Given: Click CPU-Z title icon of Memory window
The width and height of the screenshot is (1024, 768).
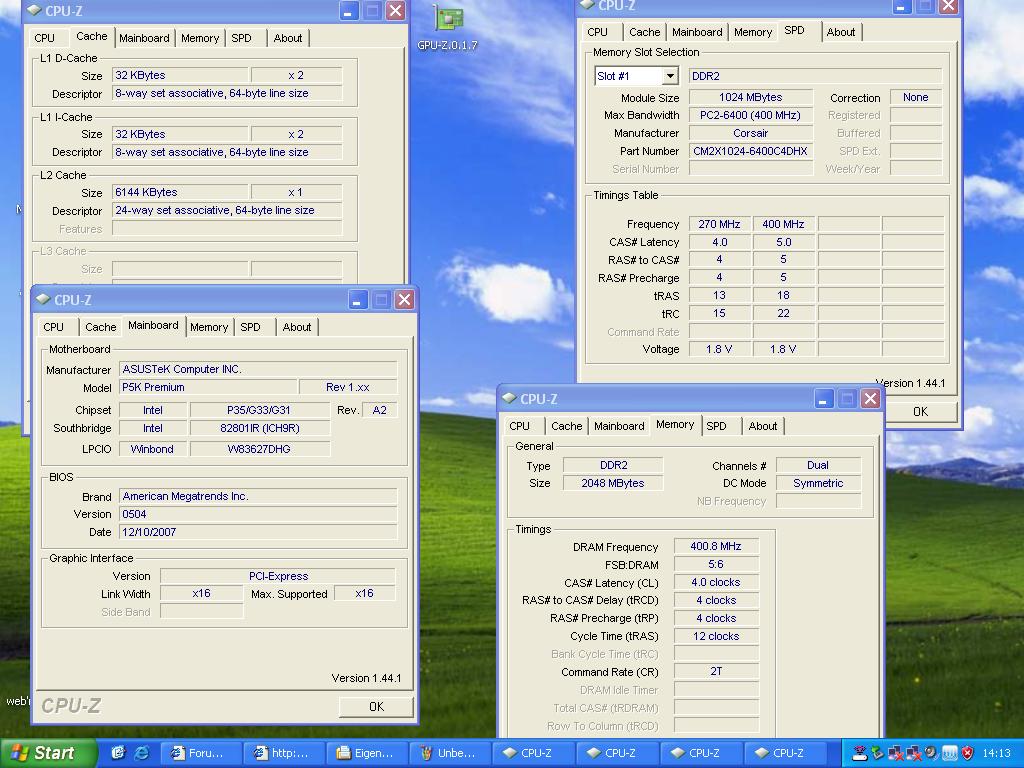Looking at the screenshot, I should click(x=509, y=398).
